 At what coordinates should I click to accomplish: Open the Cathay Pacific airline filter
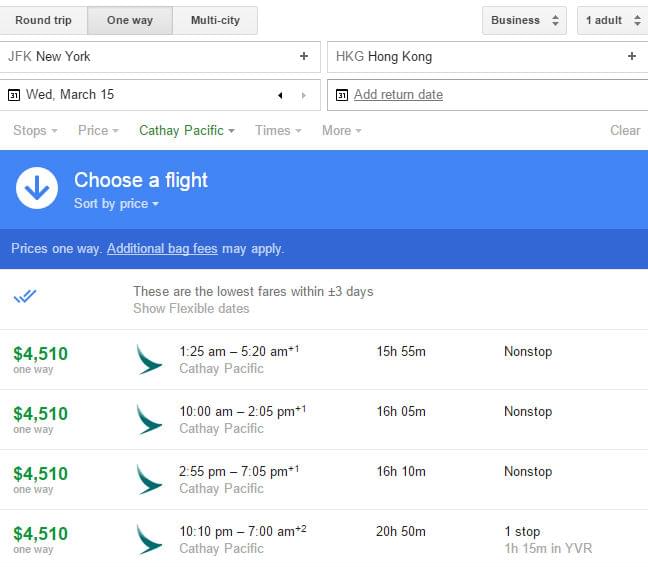click(187, 131)
